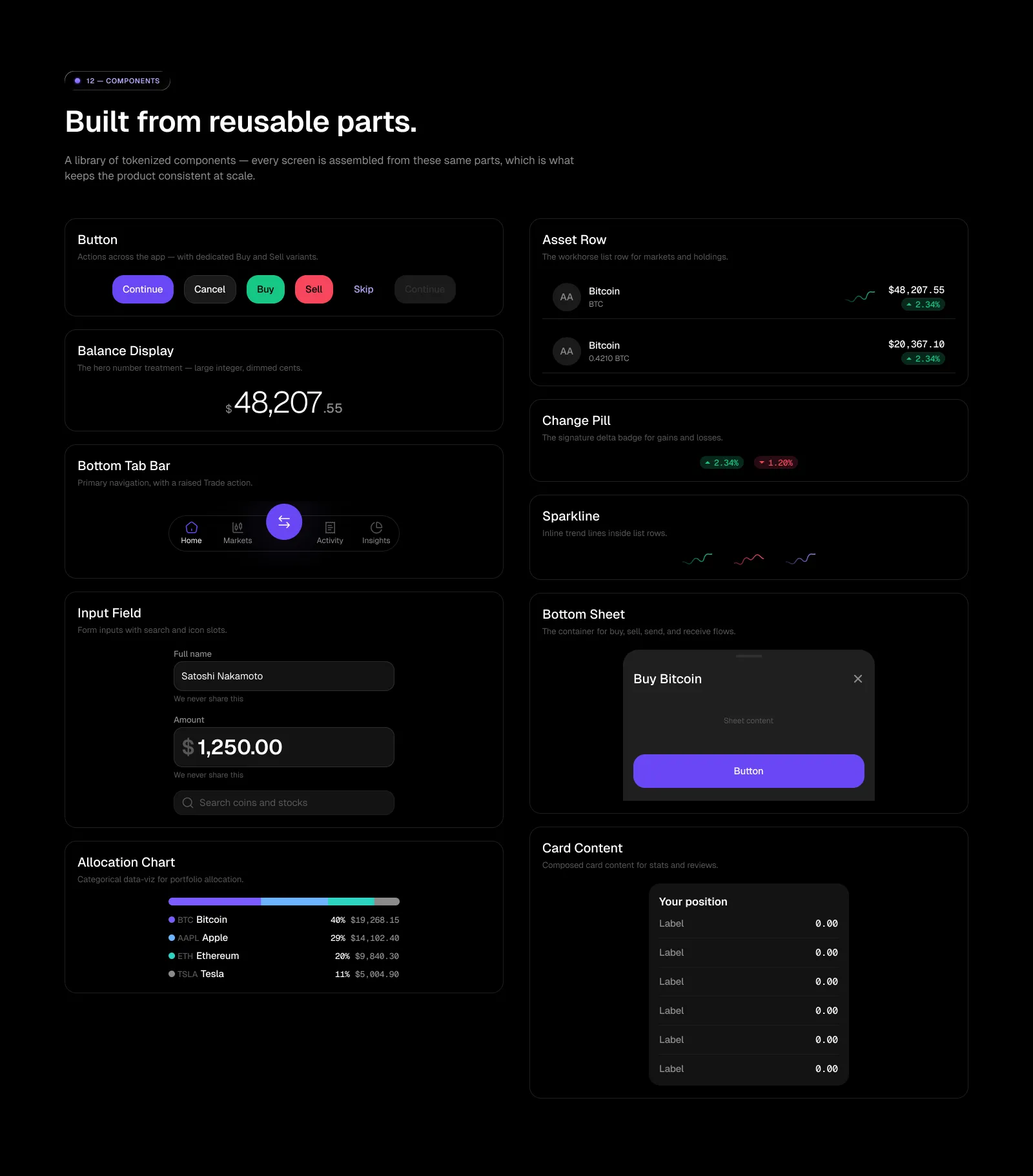This screenshot has height=1176, width=1033.
Task: Click the search magnifier icon
Action: (188, 803)
